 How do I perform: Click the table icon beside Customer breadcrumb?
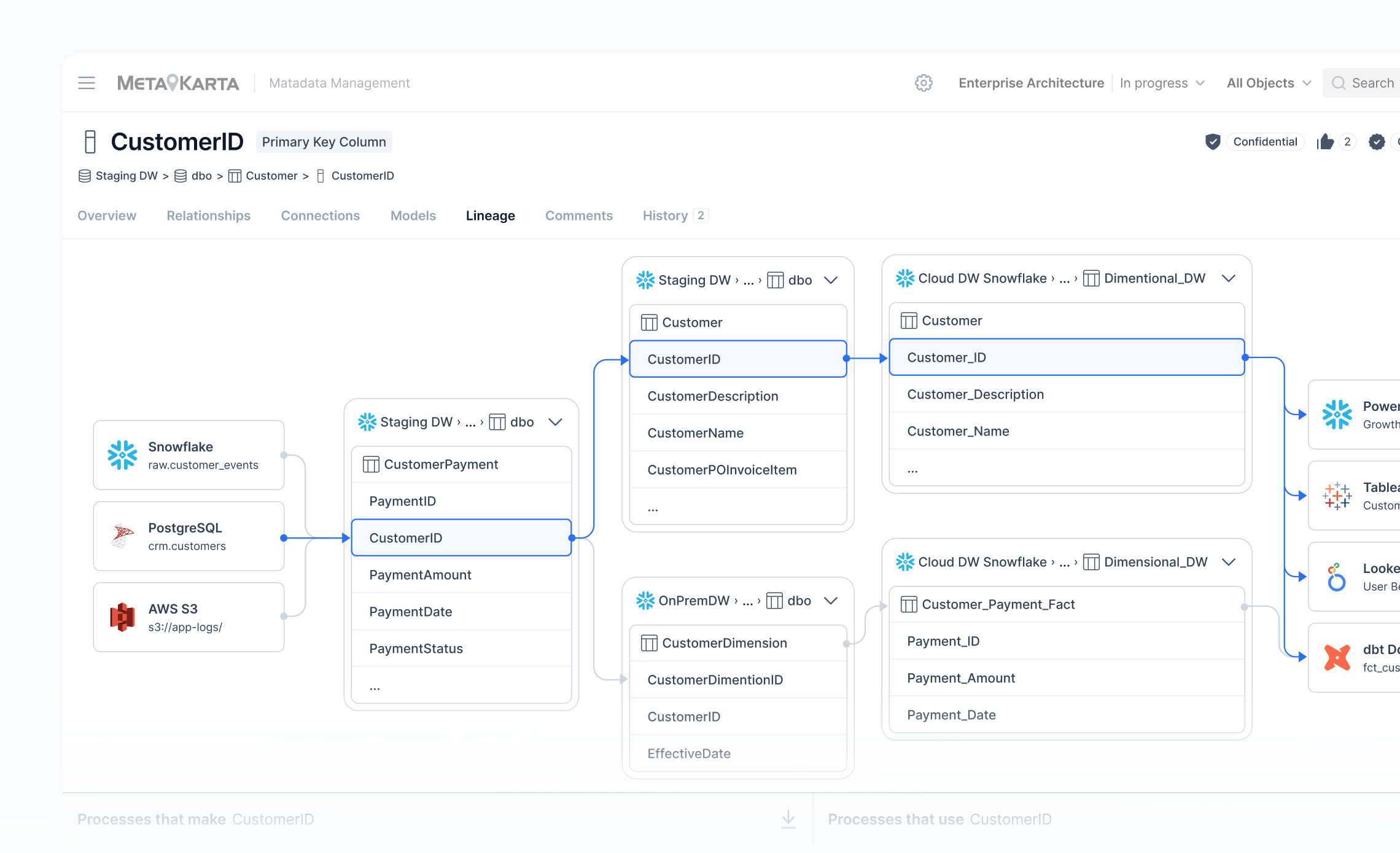coord(235,176)
